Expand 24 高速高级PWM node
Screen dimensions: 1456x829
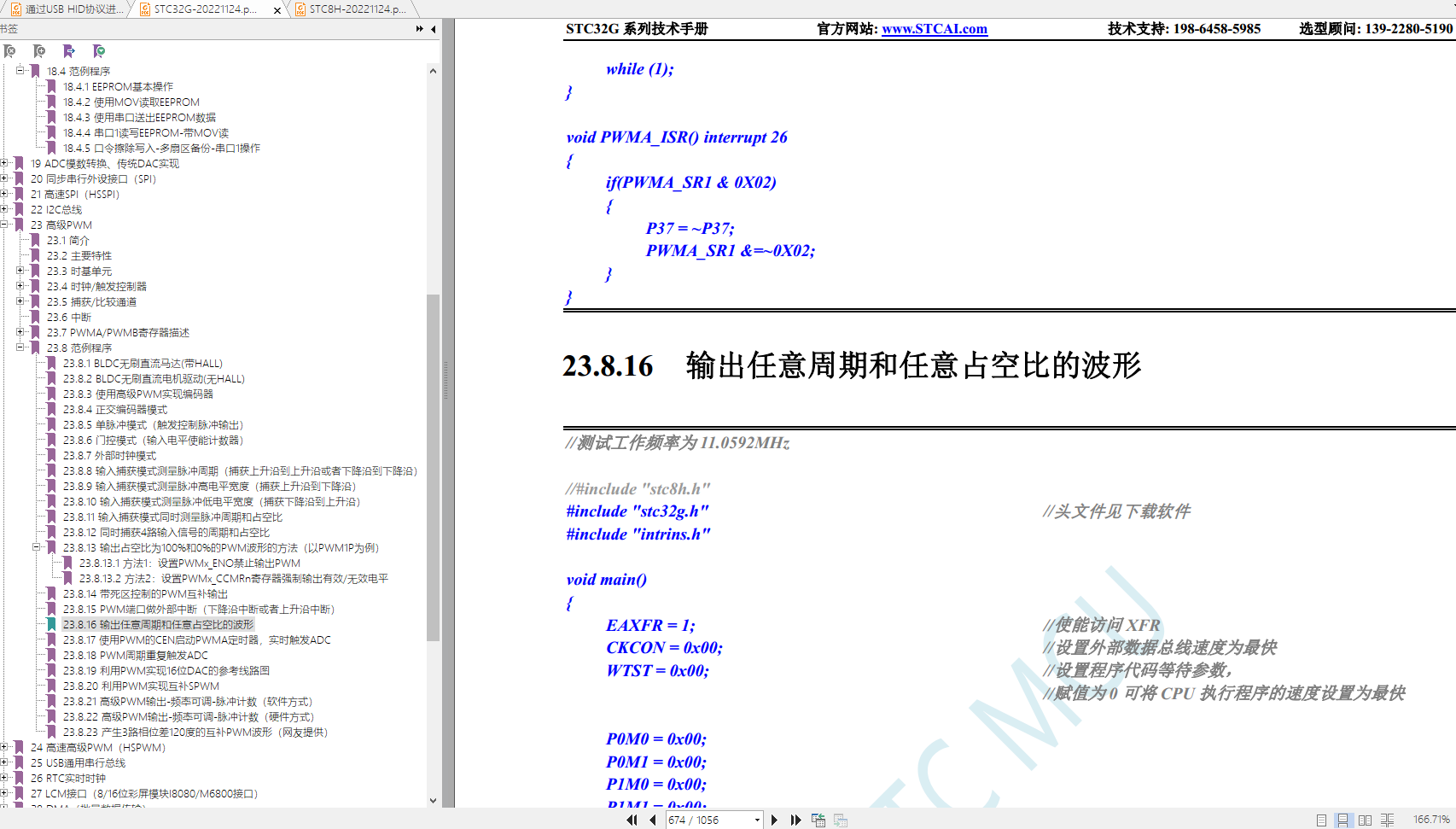point(4,747)
